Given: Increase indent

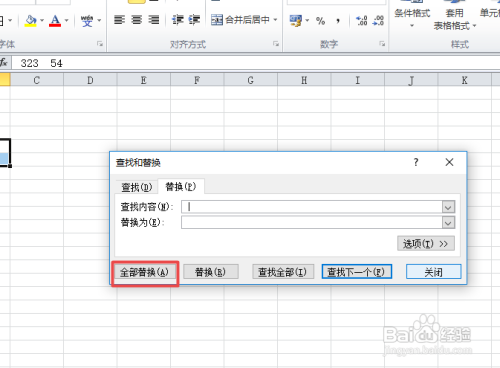Looking at the screenshot, I should click(194, 20).
